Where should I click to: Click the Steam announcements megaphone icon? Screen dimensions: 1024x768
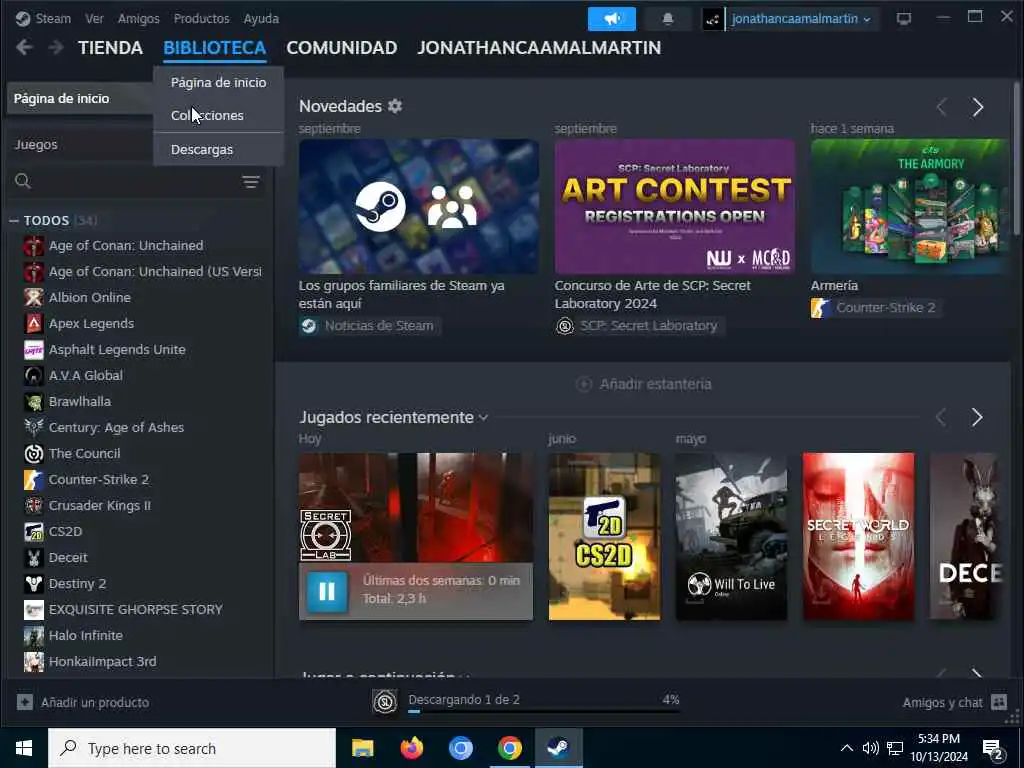click(611, 19)
